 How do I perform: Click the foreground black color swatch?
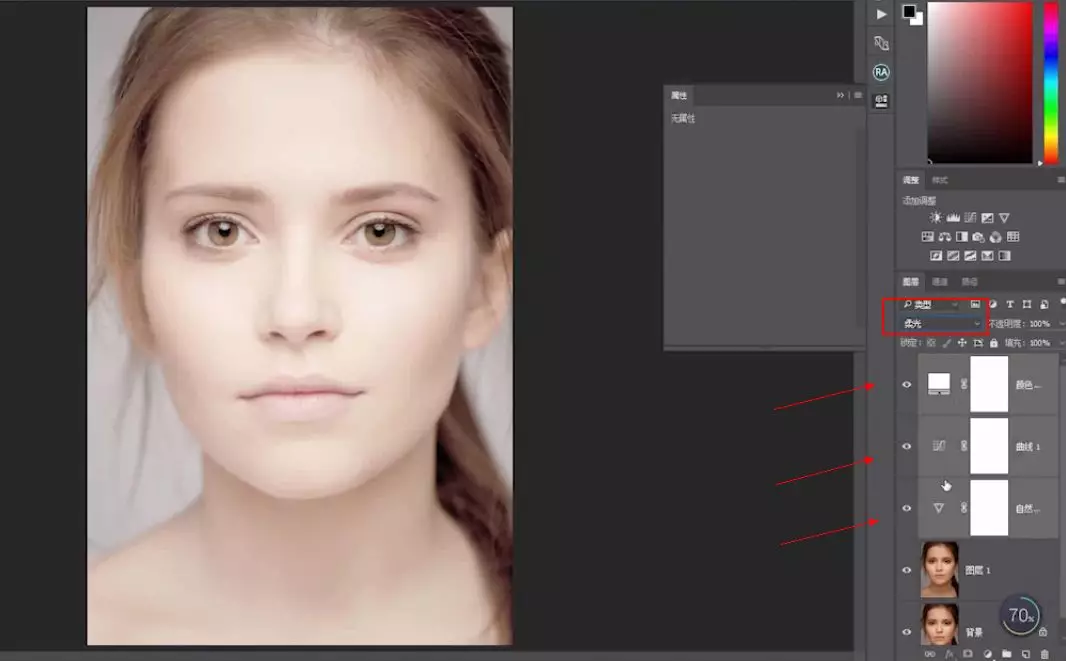(x=908, y=10)
